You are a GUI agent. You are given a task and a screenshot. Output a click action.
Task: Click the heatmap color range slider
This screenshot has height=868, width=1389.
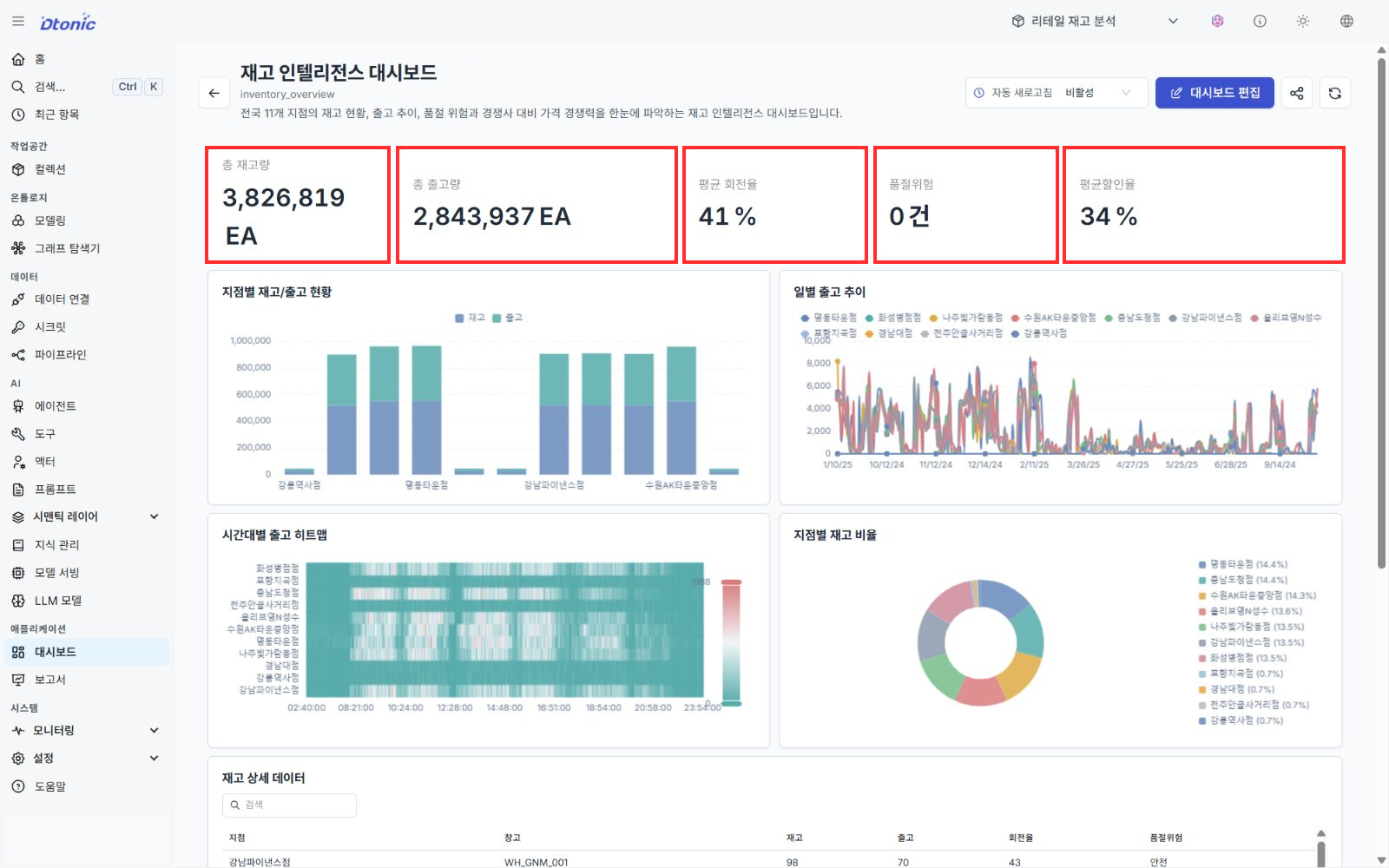click(731, 642)
